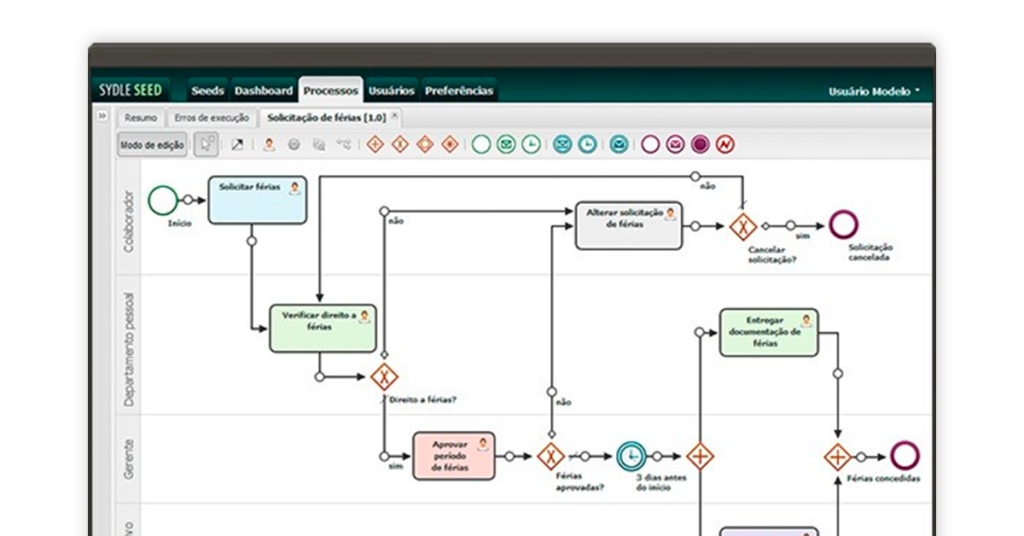Select the 'Solicitar férias' task box
The width and height of the screenshot is (1024, 536).
coord(257,200)
